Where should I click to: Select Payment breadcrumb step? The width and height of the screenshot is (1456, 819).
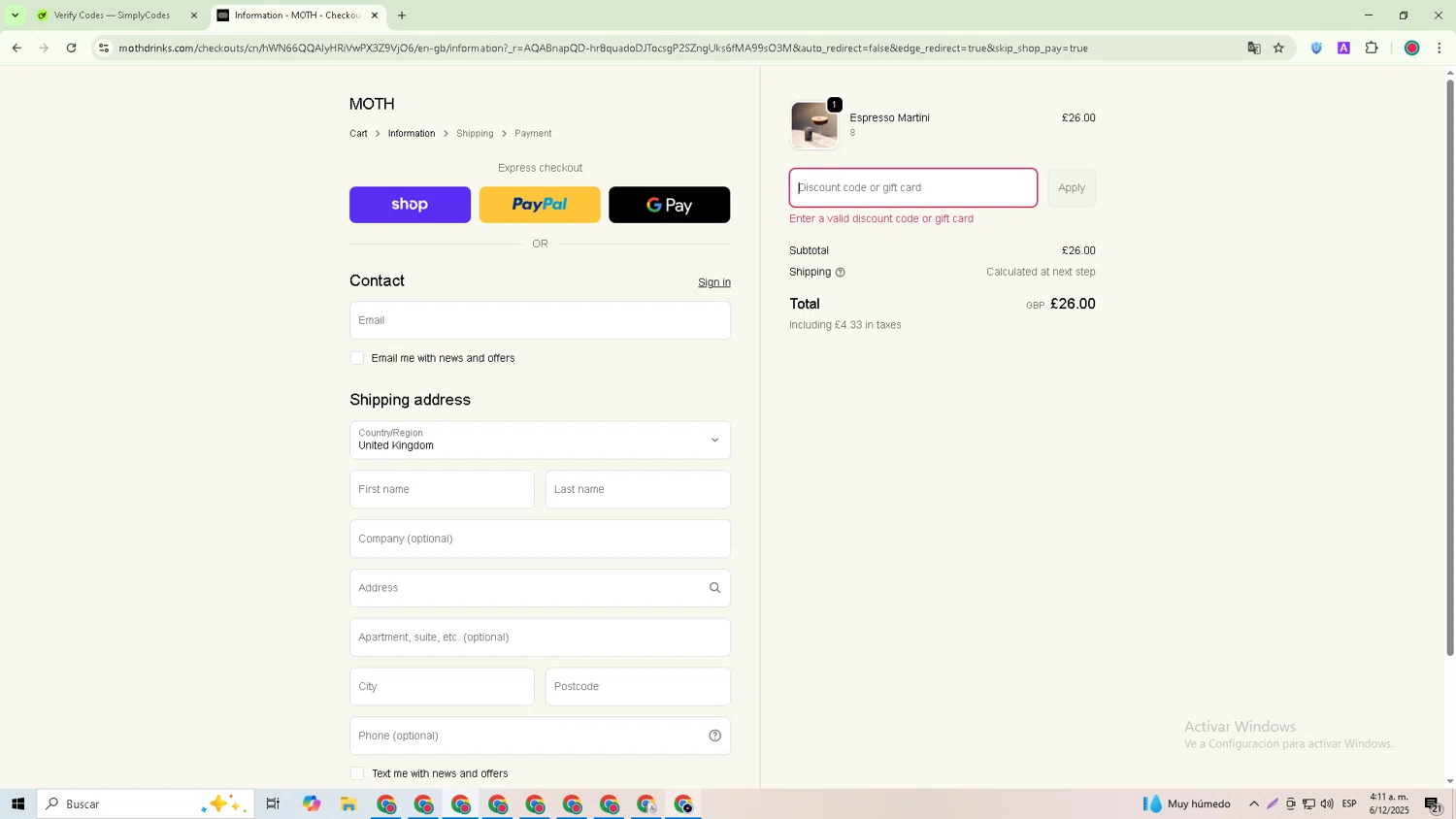(533, 134)
